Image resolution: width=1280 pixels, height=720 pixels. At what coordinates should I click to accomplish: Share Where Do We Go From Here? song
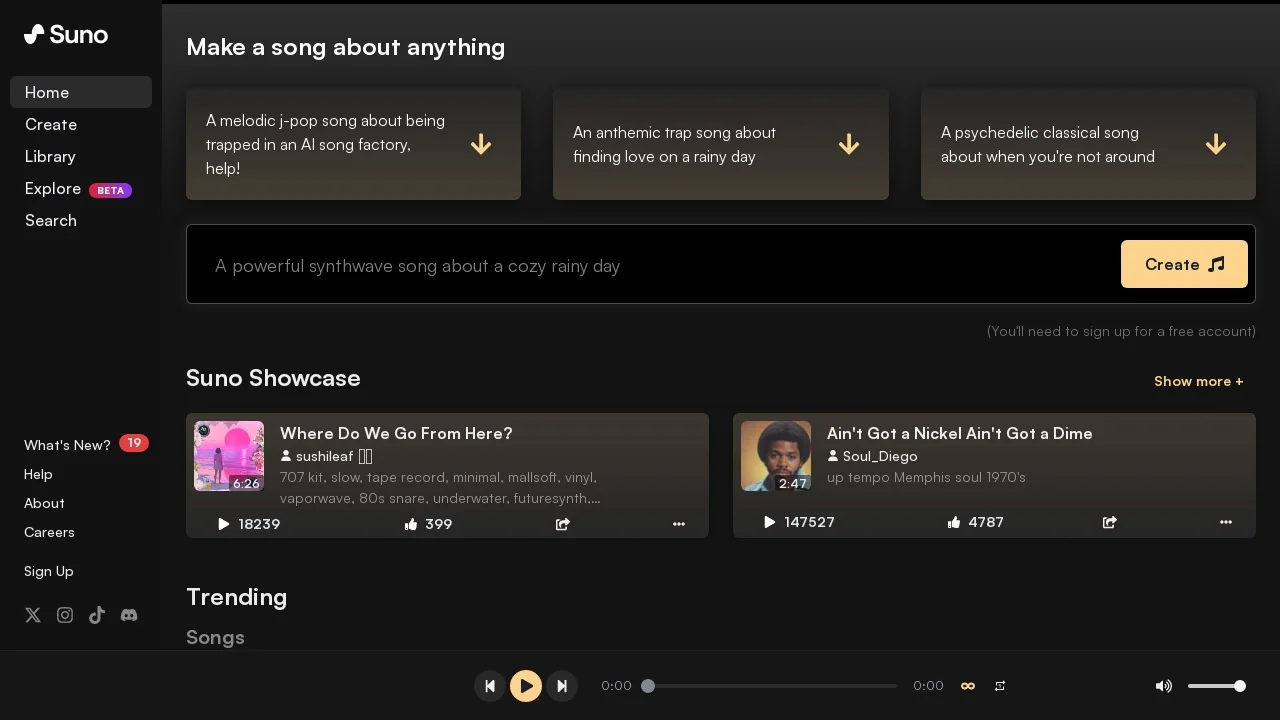click(x=563, y=524)
